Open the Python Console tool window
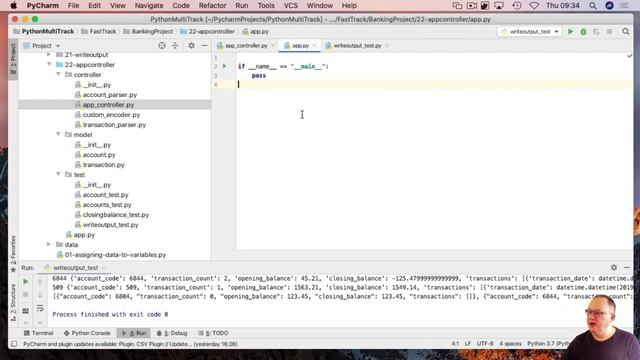This screenshot has height=360, width=640. pos(87,333)
